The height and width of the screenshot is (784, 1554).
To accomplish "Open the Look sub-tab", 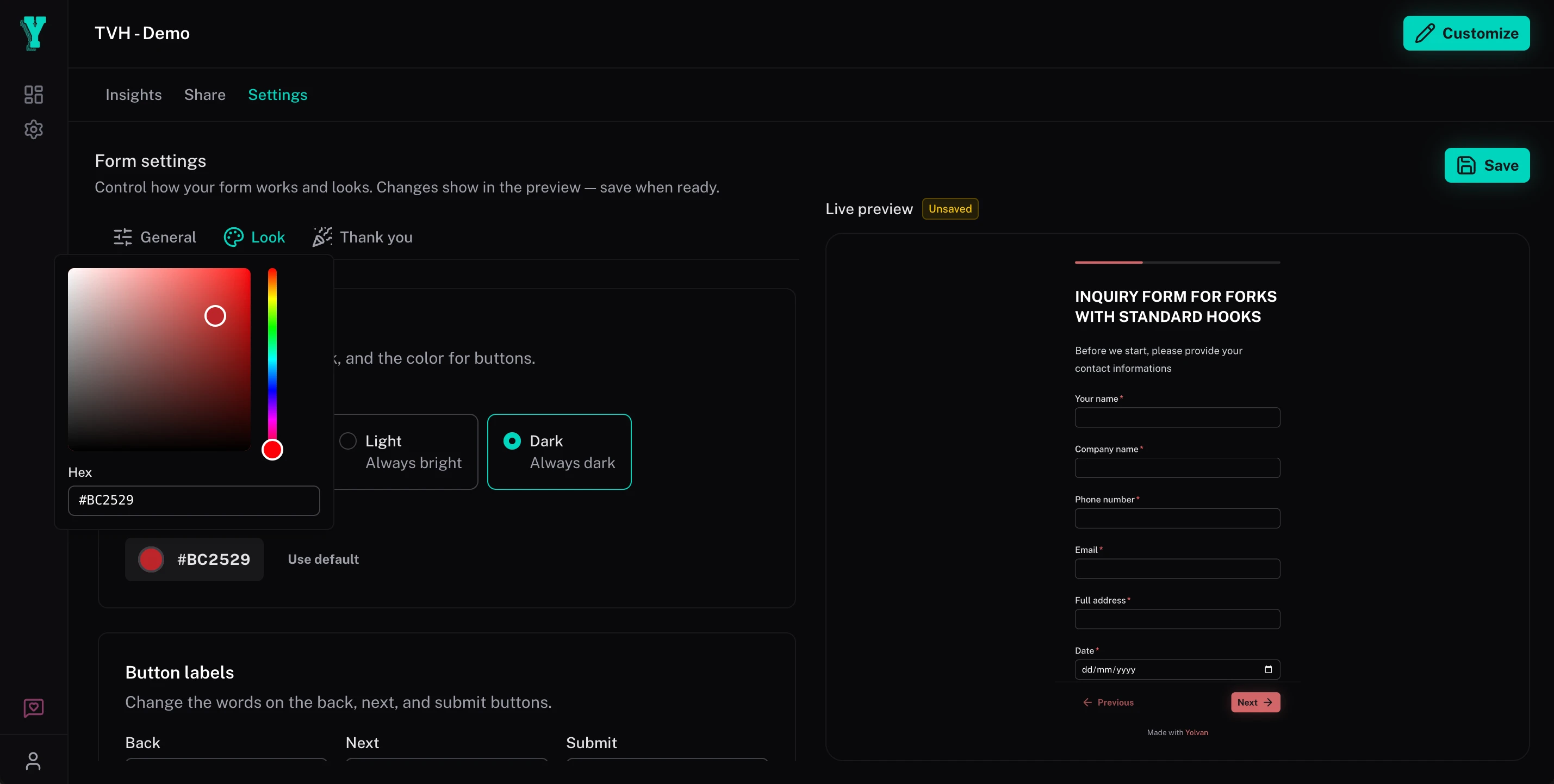I will 254,237.
